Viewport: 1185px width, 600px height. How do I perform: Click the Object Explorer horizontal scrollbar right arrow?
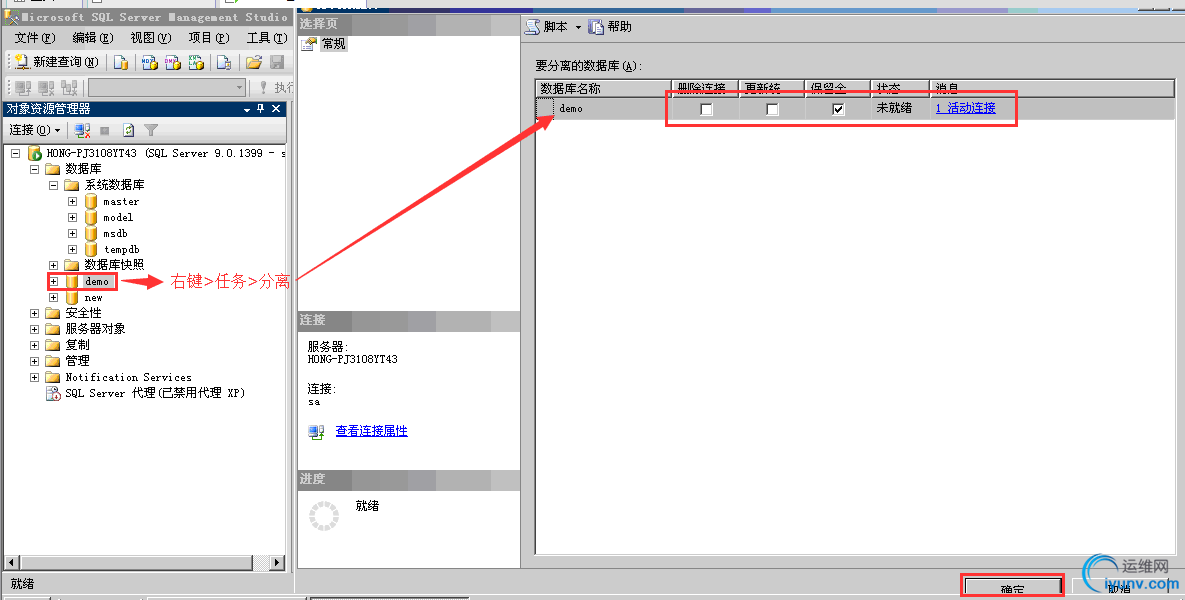[x=277, y=563]
